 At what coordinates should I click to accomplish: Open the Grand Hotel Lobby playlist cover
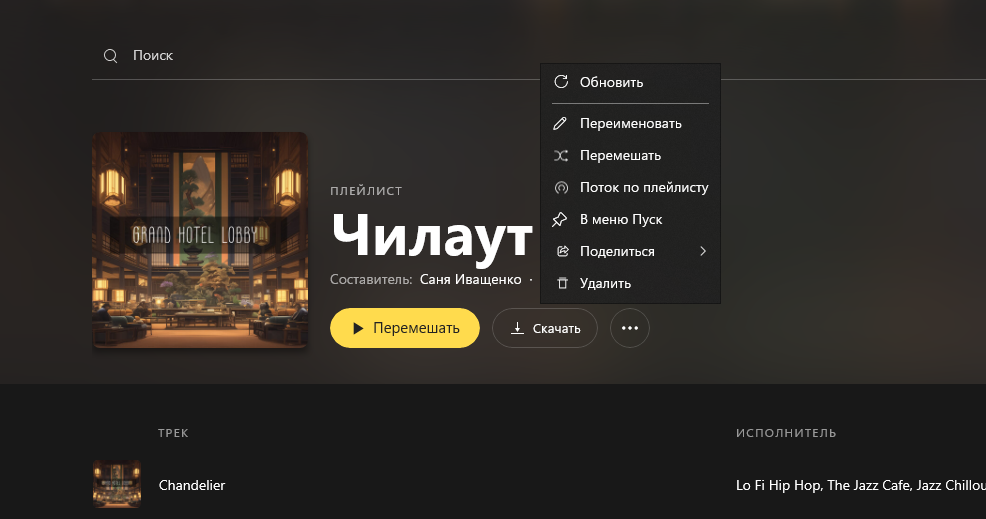(x=200, y=240)
